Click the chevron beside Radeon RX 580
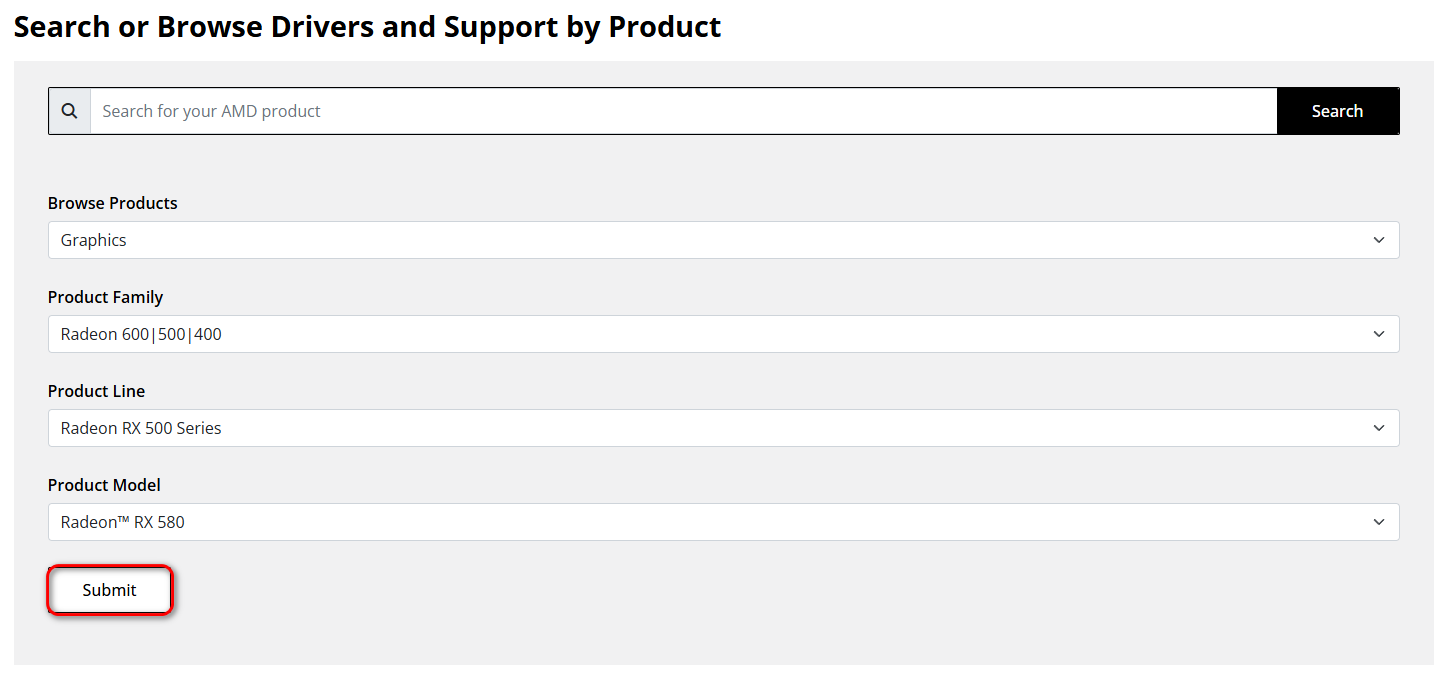The image size is (1440, 692). point(1379,521)
